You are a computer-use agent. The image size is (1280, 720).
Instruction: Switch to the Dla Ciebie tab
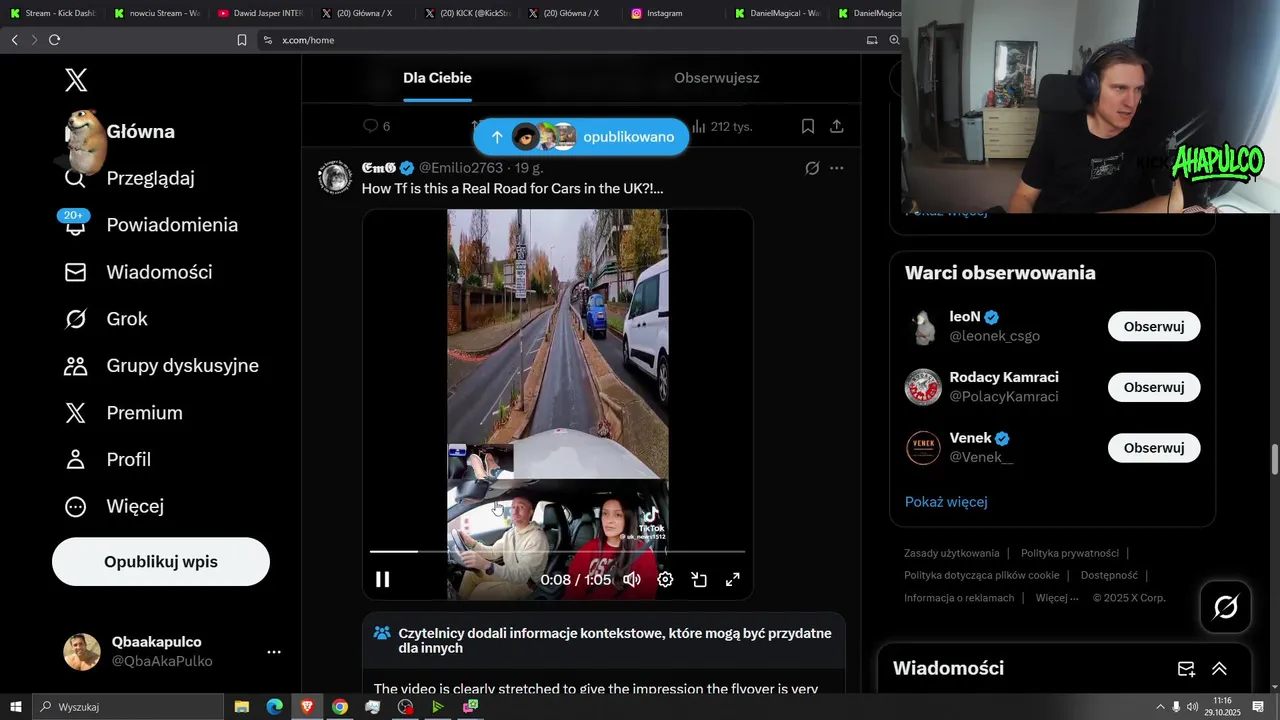coord(437,78)
